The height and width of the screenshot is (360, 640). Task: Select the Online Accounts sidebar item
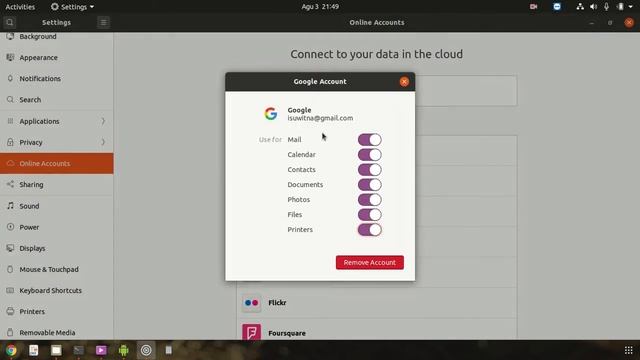(x=57, y=163)
